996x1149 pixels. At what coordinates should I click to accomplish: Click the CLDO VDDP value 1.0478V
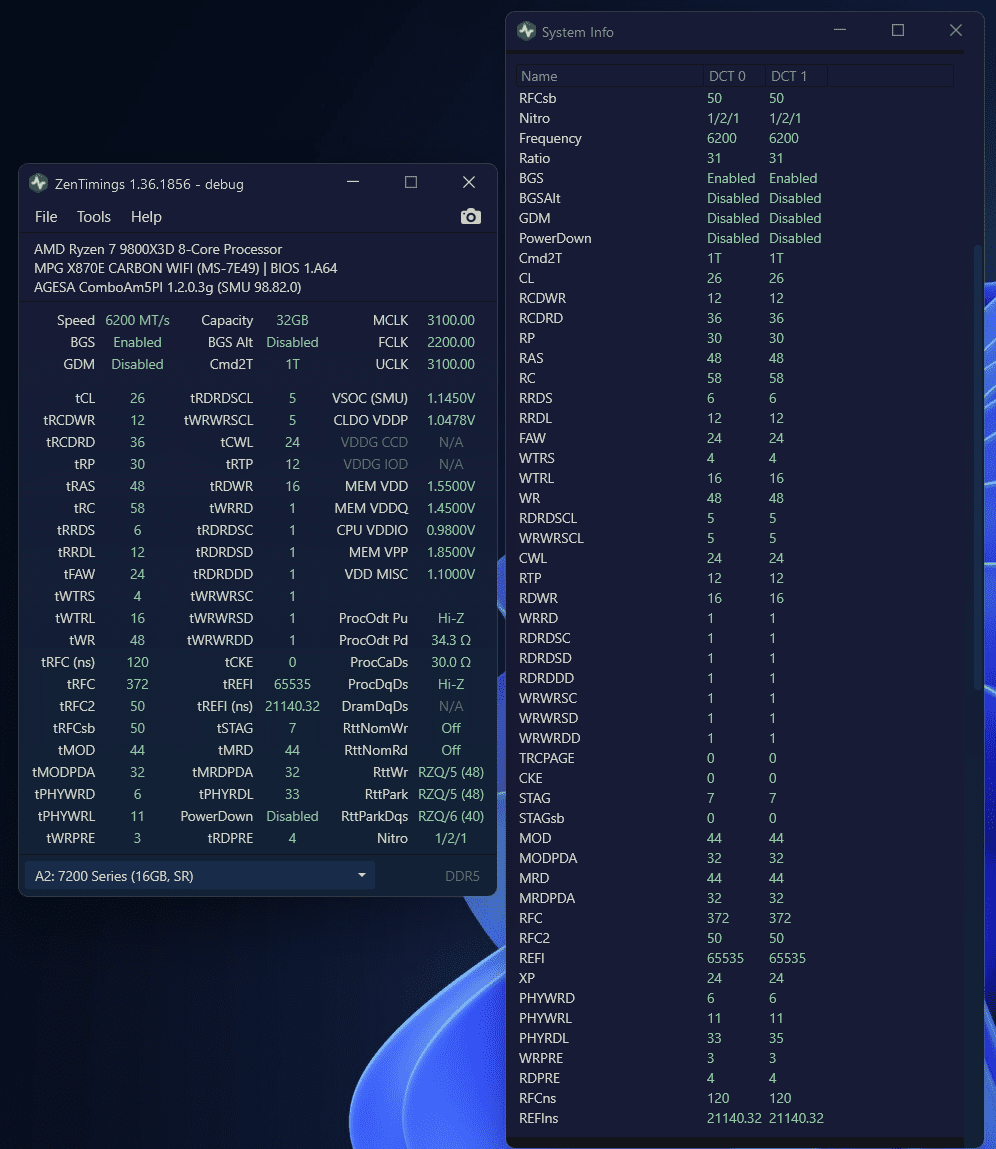coord(451,420)
